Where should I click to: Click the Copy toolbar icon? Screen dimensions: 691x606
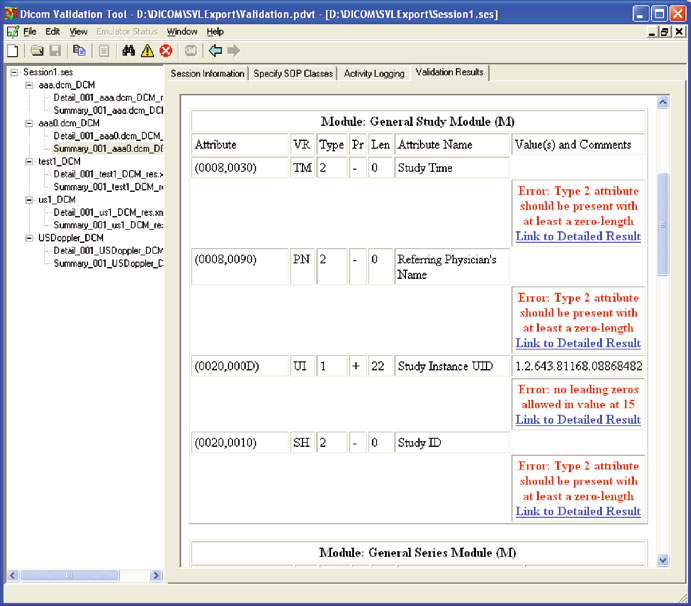coord(78,50)
